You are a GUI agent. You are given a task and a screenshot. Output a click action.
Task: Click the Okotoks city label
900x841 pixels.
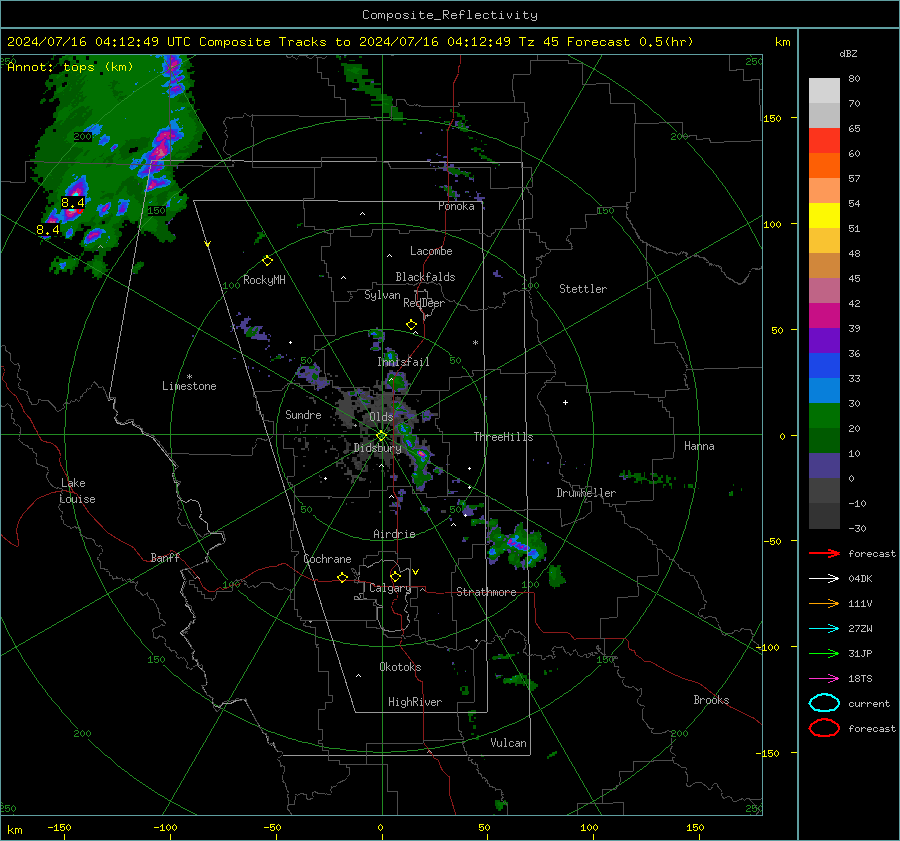click(x=400, y=667)
